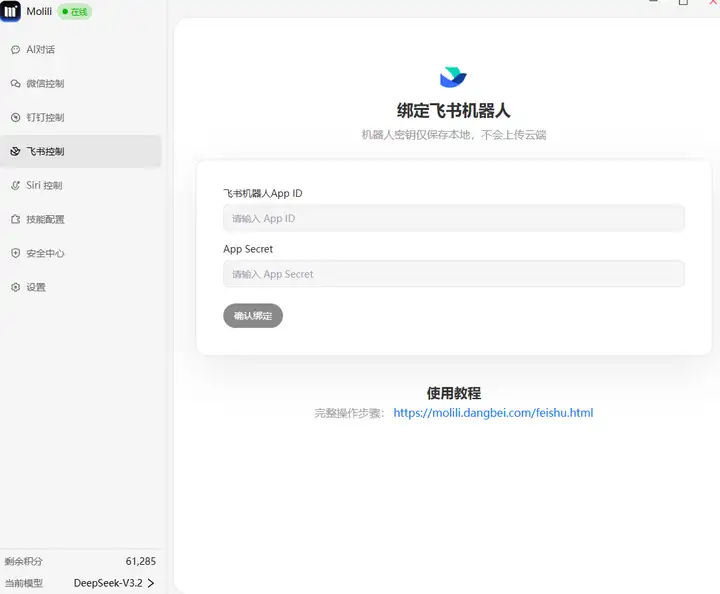Click the 安全中心 shield icon
This screenshot has height=594, width=720.
15,253
